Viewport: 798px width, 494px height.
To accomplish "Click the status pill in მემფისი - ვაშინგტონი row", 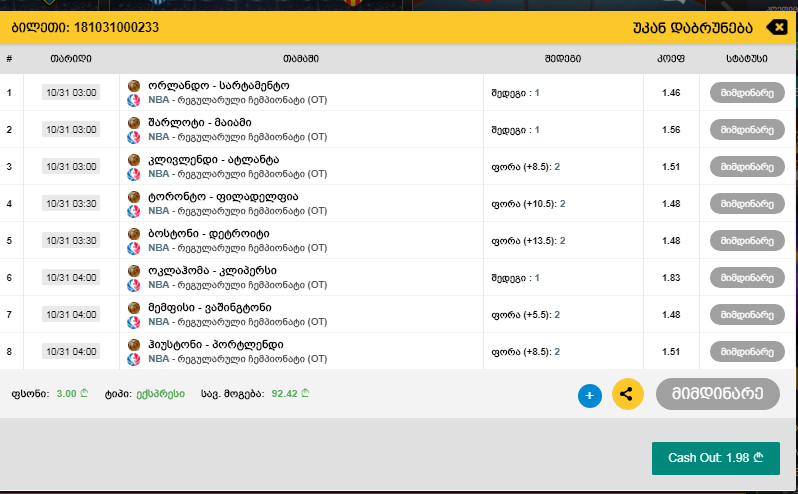I will point(747,314).
